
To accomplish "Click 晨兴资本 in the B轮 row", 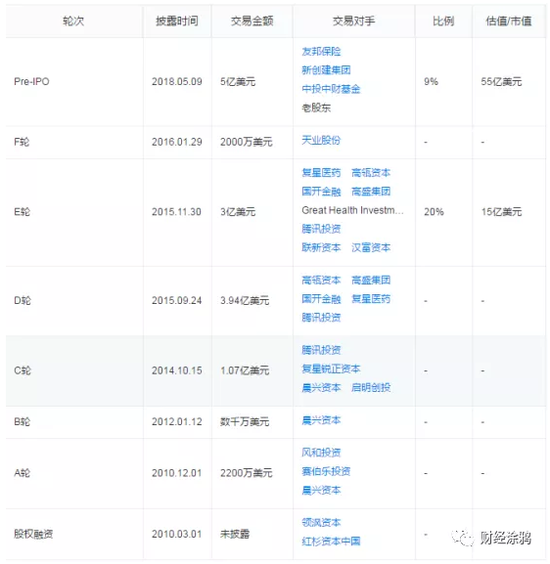I will 321,420.
